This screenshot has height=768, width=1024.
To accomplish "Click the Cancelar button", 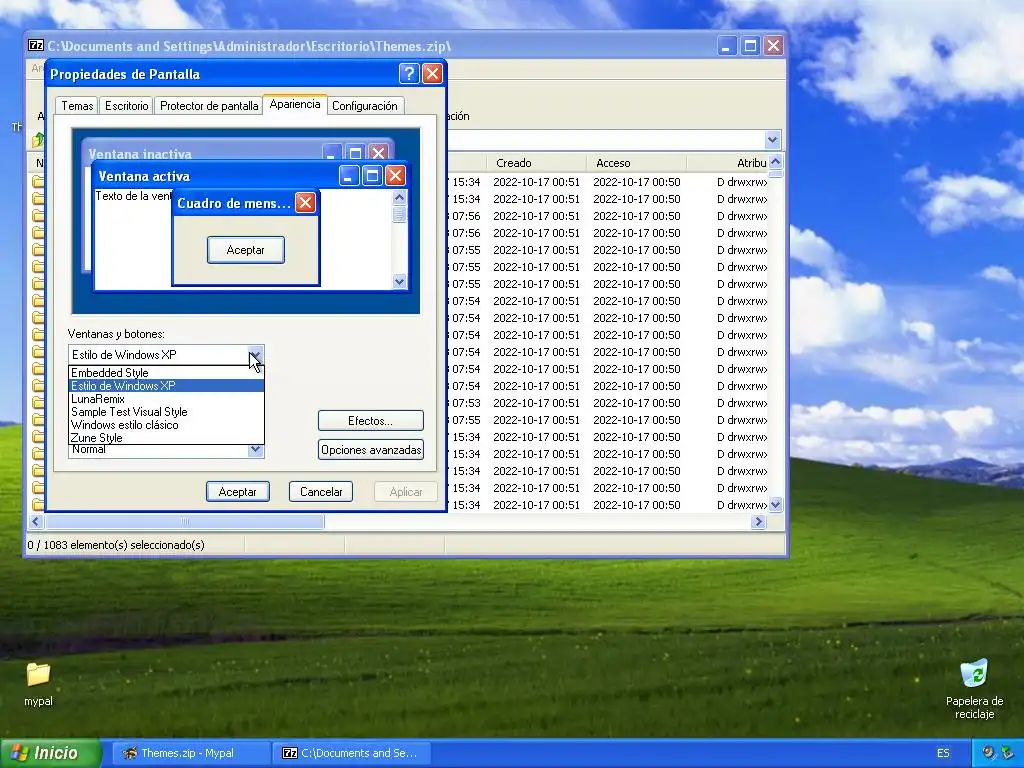I will pyautogui.click(x=321, y=492).
